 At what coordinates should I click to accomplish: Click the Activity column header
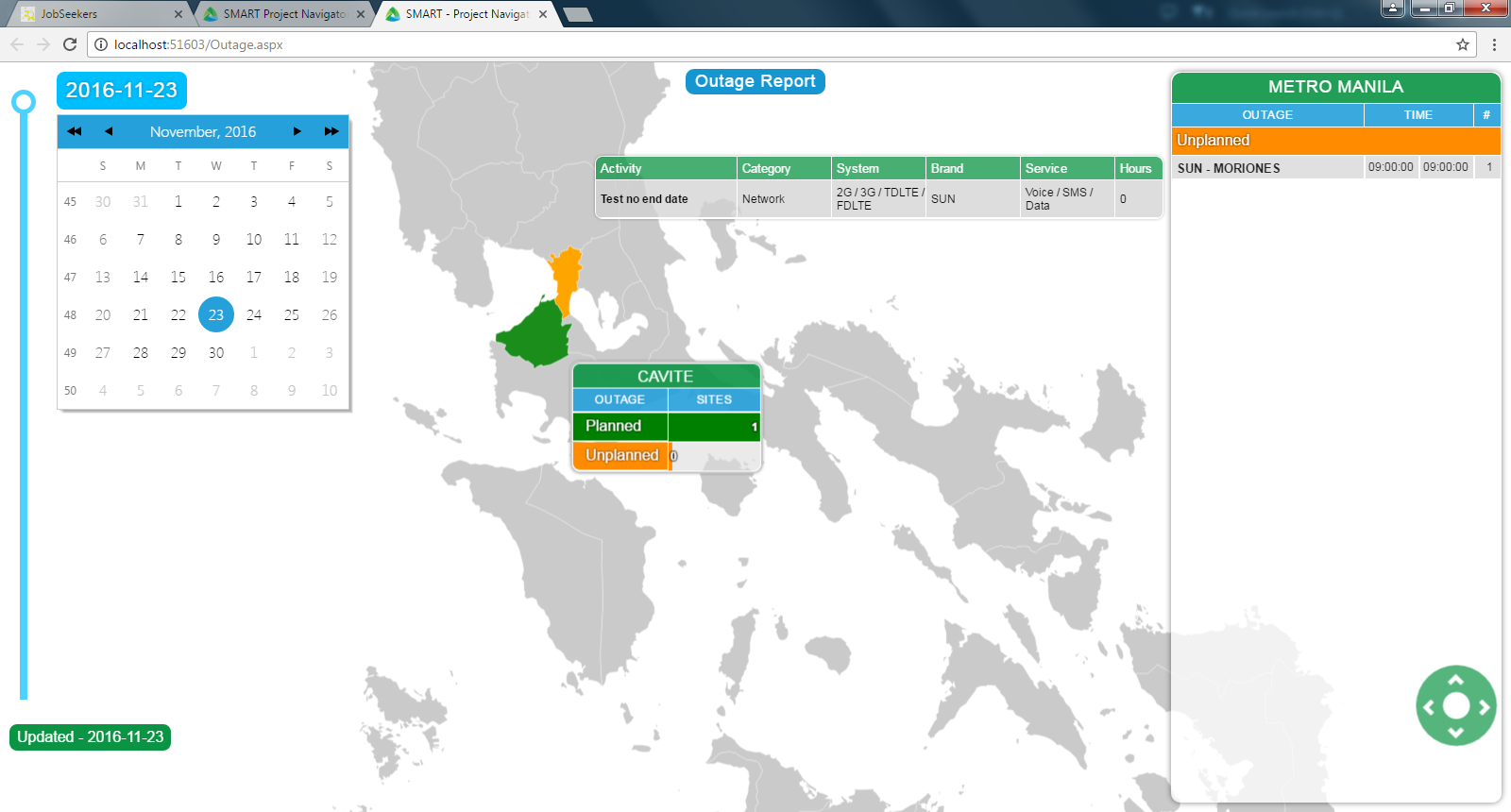[667, 168]
